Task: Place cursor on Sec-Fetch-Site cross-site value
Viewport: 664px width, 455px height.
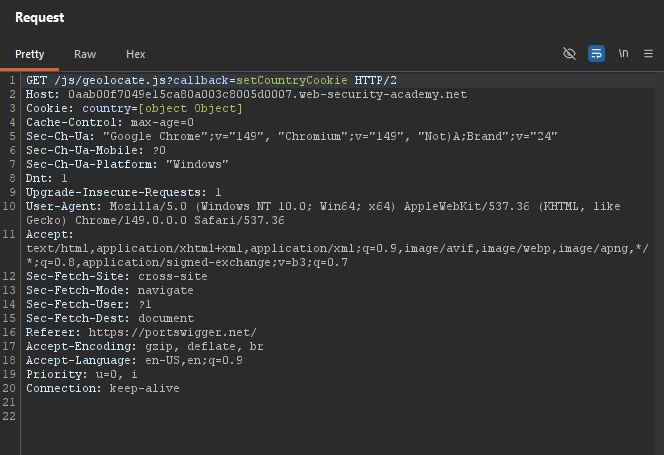Action: [x=173, y=276]
